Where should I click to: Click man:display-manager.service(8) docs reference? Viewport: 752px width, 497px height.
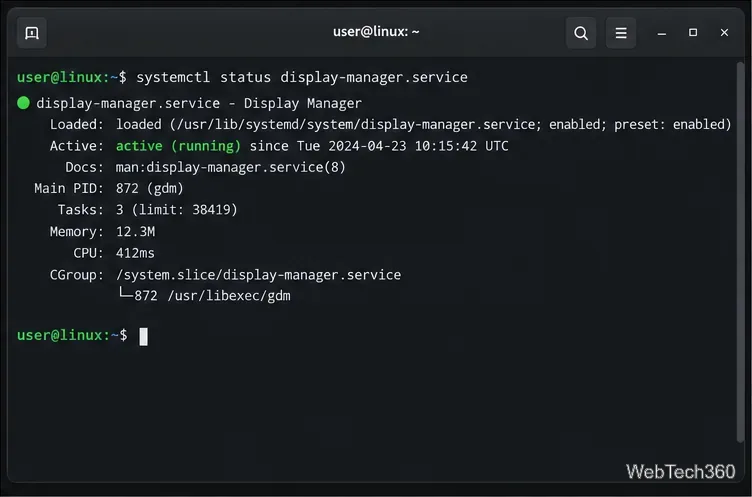(230, 167)
